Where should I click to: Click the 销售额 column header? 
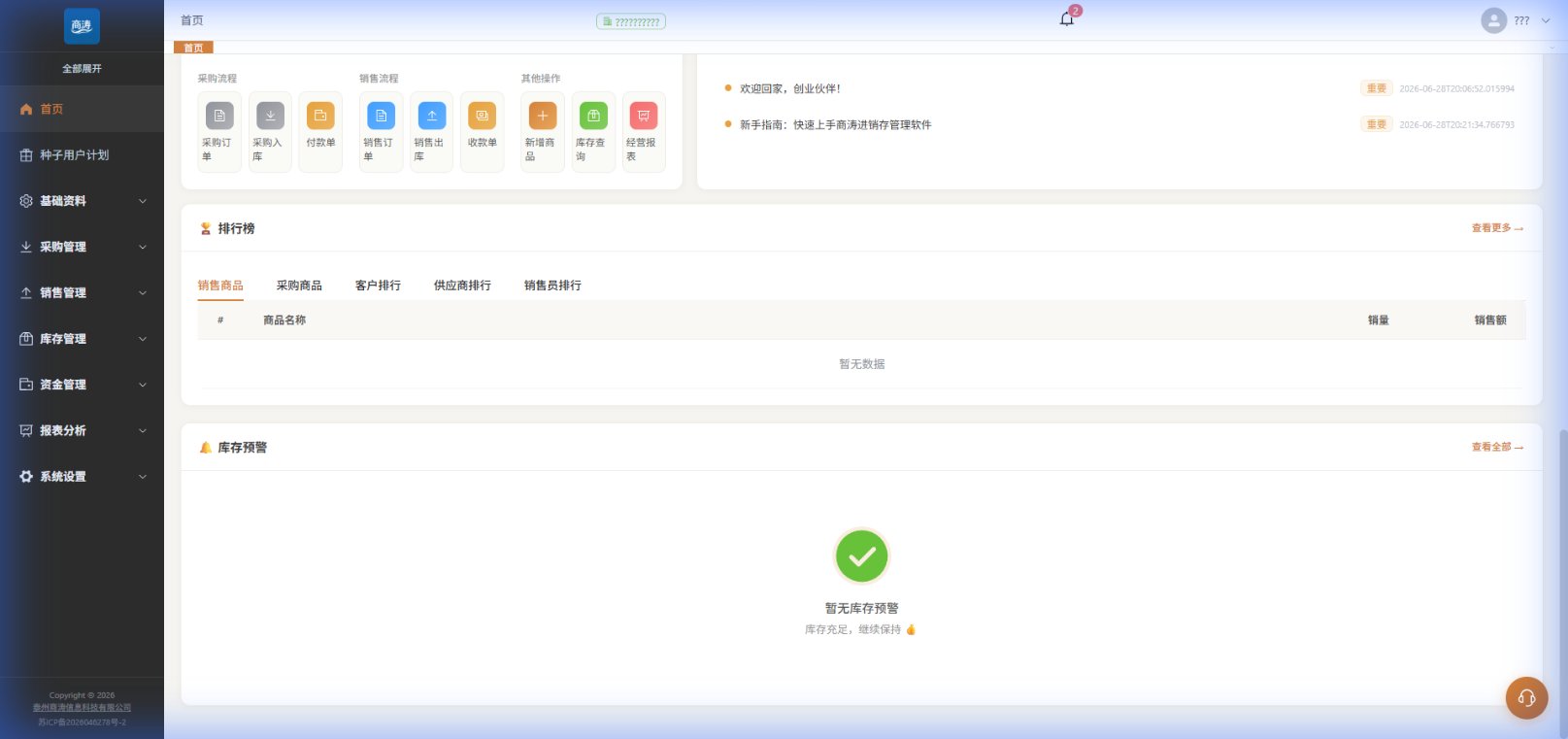coord(1490,320)
